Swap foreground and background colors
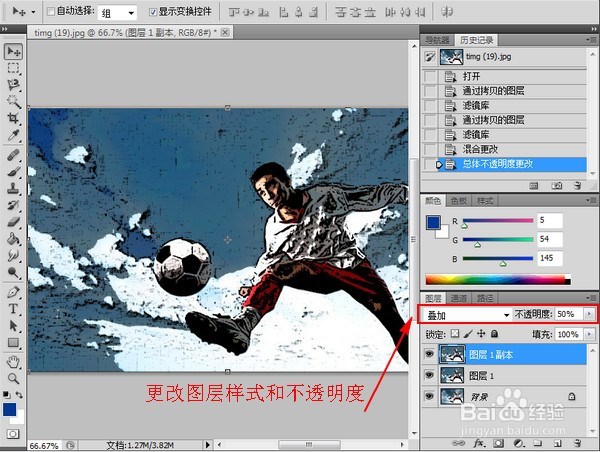 tap(19, 394)
